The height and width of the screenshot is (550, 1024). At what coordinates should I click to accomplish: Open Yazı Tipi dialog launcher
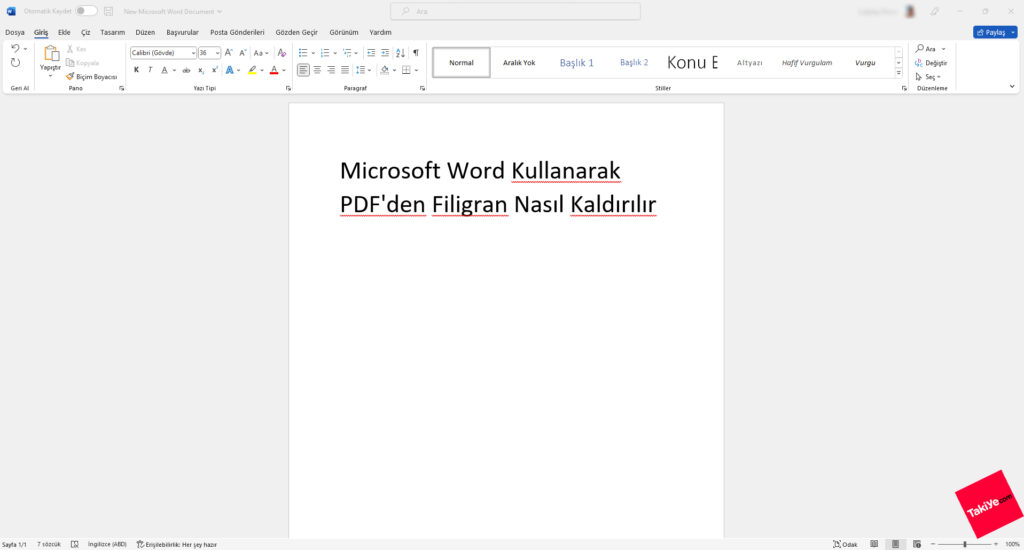[x=288, y=88]
